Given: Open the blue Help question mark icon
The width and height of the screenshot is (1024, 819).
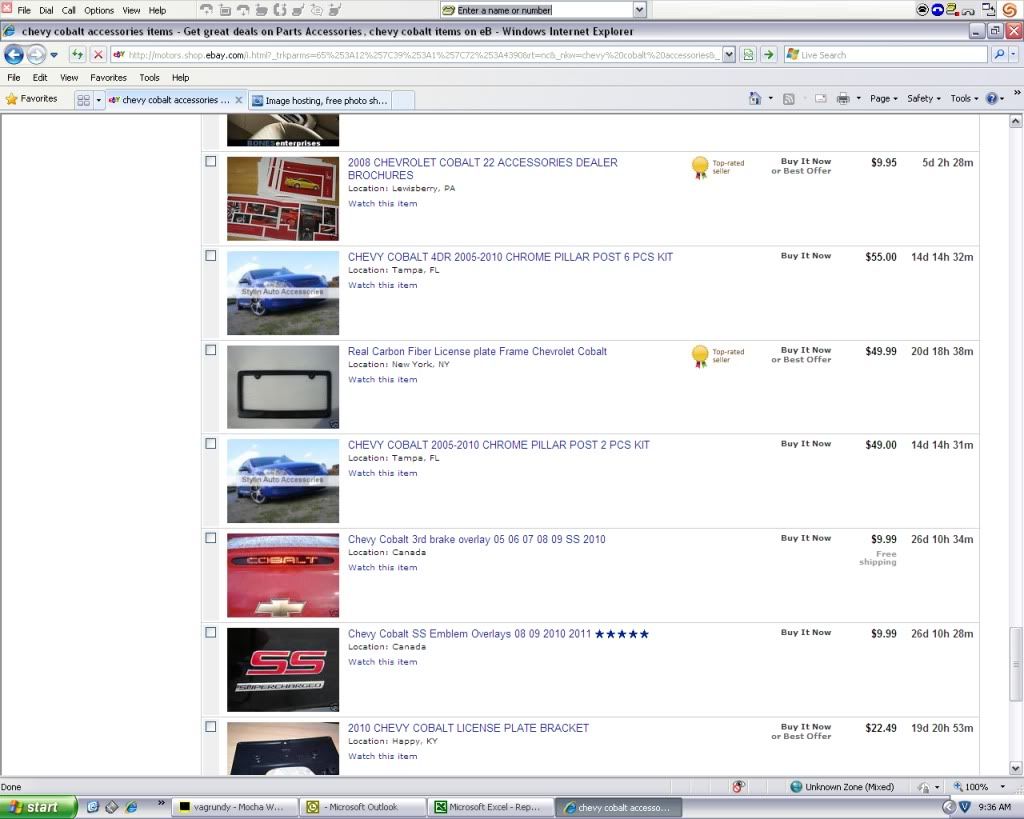Looking at the screenshot, I should [x=992, y=99].
